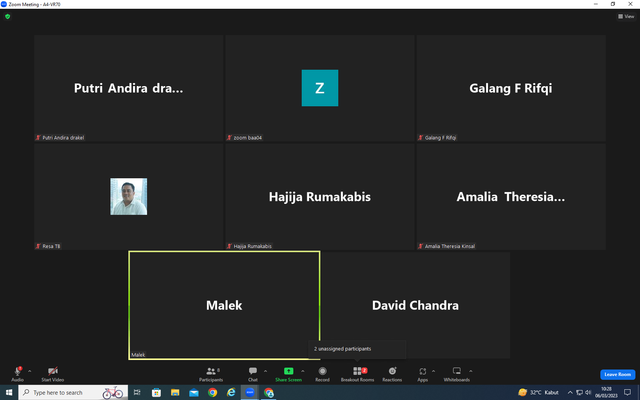Select Amalia Theresia's video tile
Viewport: 640px width, 400px height.
point(511,196)
